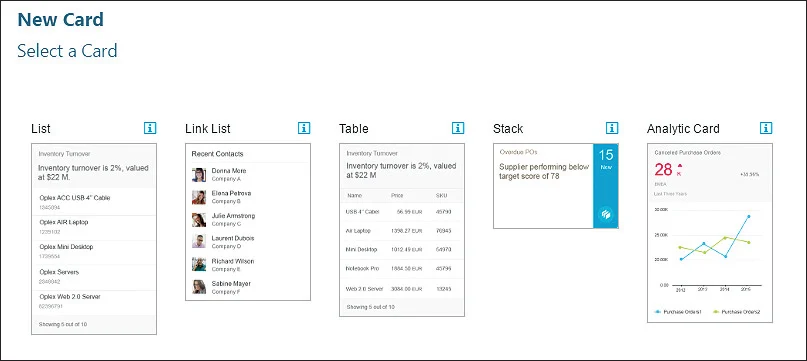The width and height of the screenshot is (807, 361).
Task: Click the Oplex AIR Laptop list item
Action: tap(94, 227)
